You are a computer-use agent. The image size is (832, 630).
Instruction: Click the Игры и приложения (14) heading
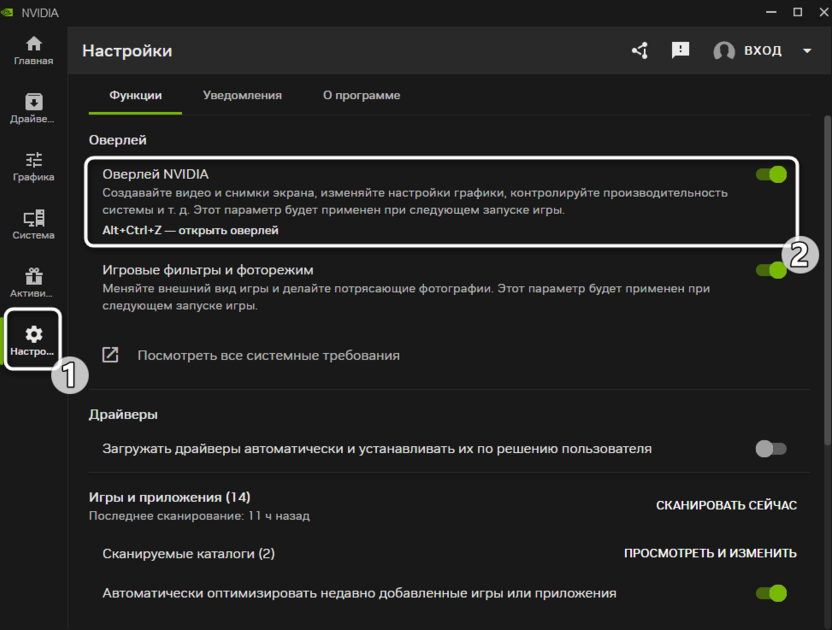tap(170, 497)
